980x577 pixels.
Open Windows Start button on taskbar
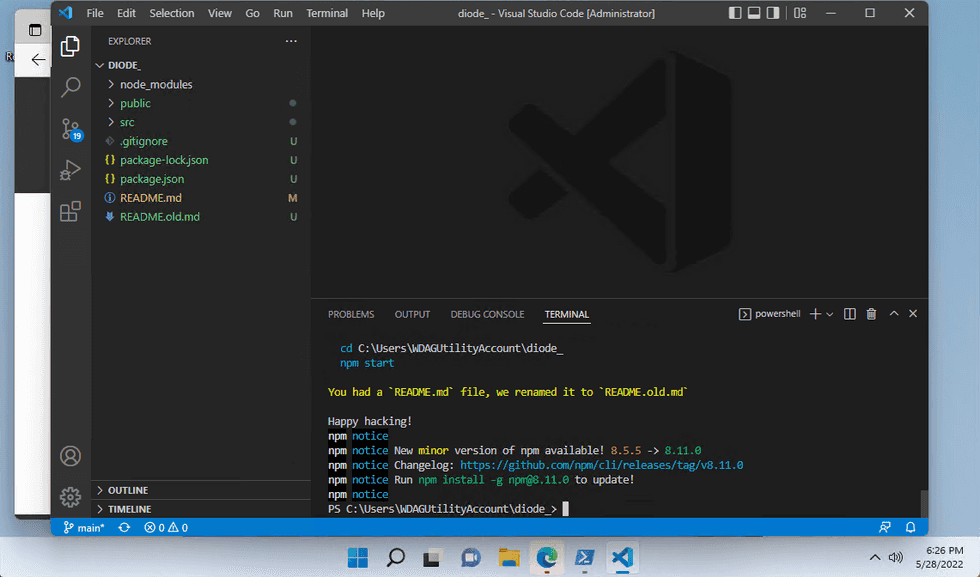coord(358,557)
